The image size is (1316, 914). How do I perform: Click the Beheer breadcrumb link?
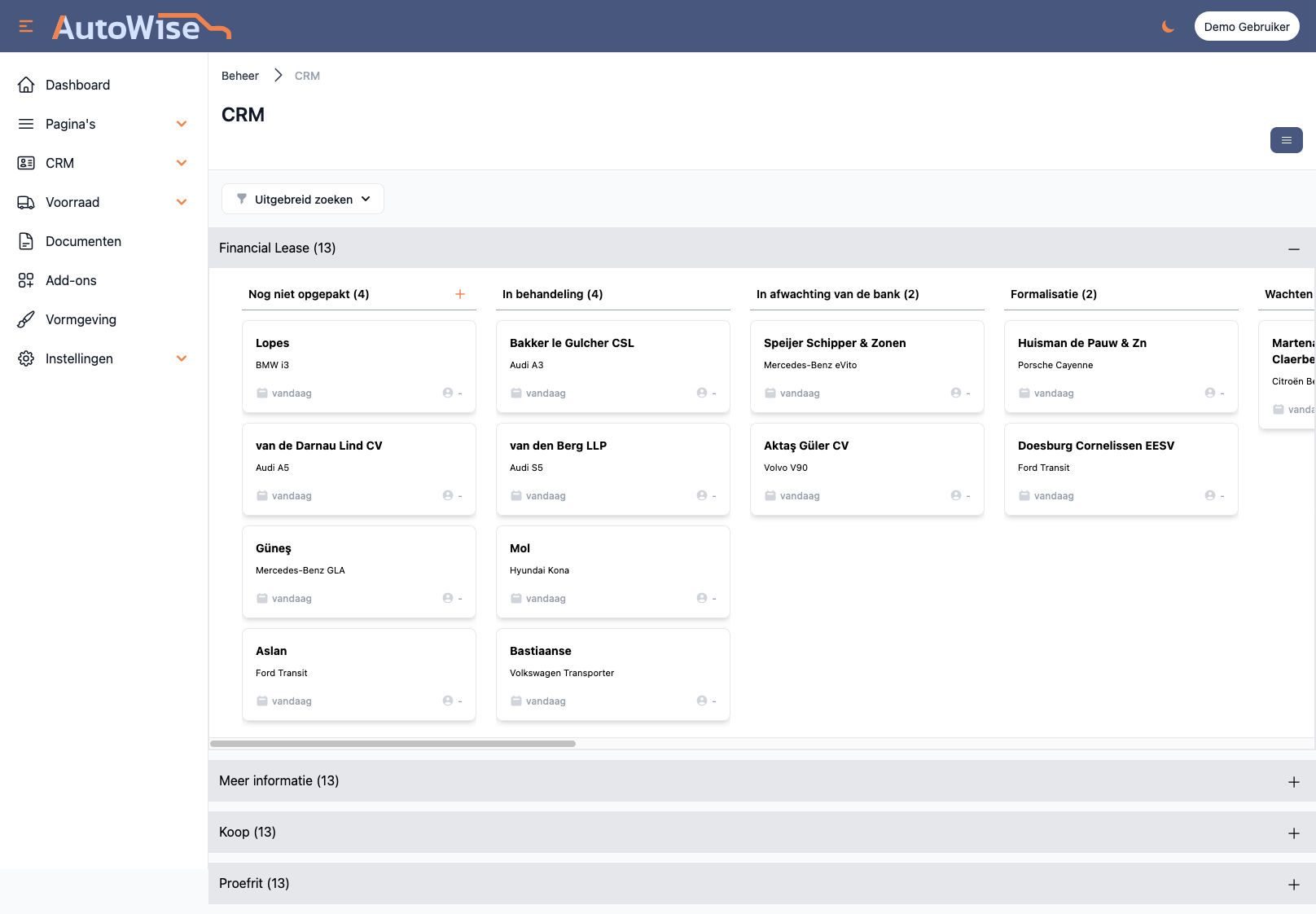pos(240,76)
